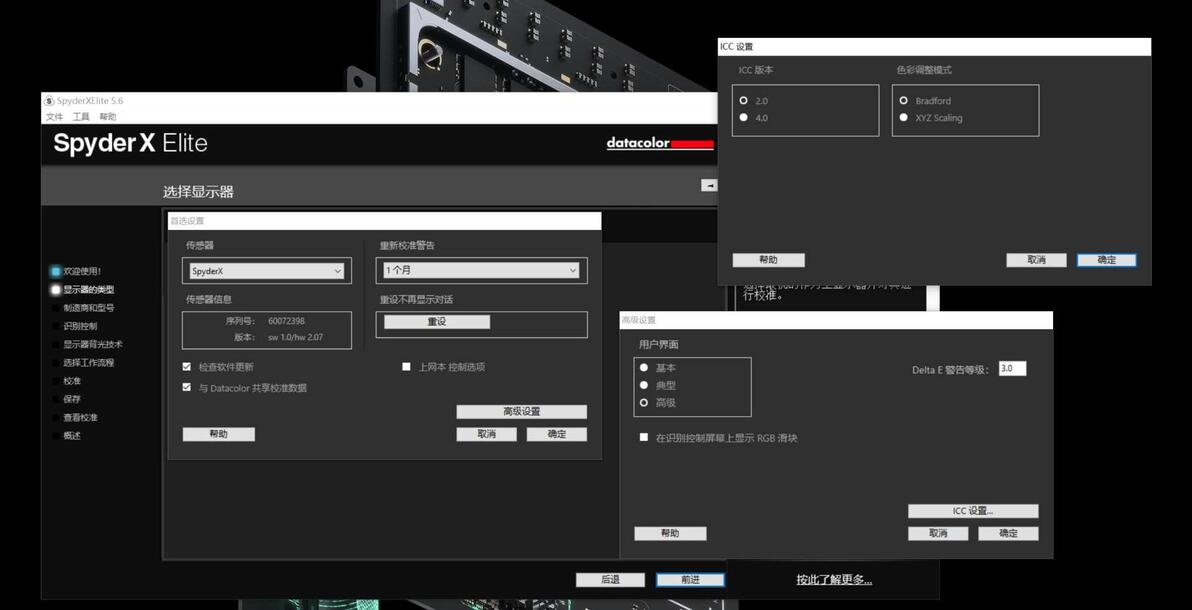Go to the 识别控制 step
This screenshot has height=610, width=1192.
80,326
